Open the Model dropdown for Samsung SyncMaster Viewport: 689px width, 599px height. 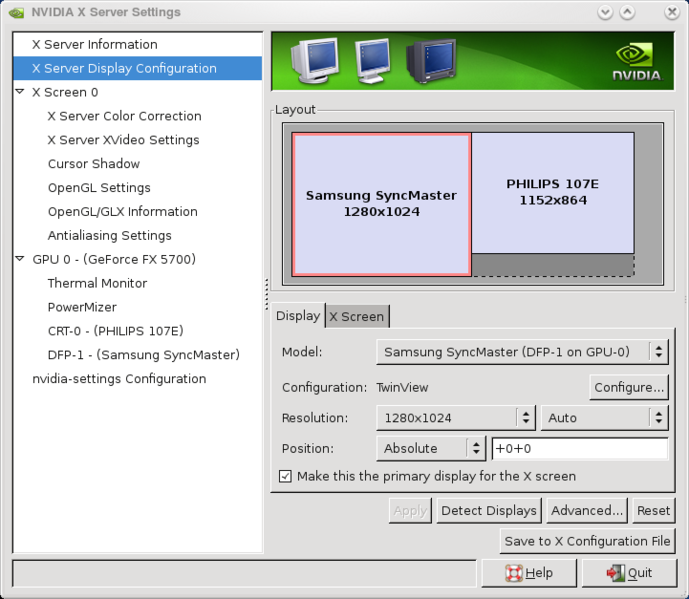pos(521,352)
